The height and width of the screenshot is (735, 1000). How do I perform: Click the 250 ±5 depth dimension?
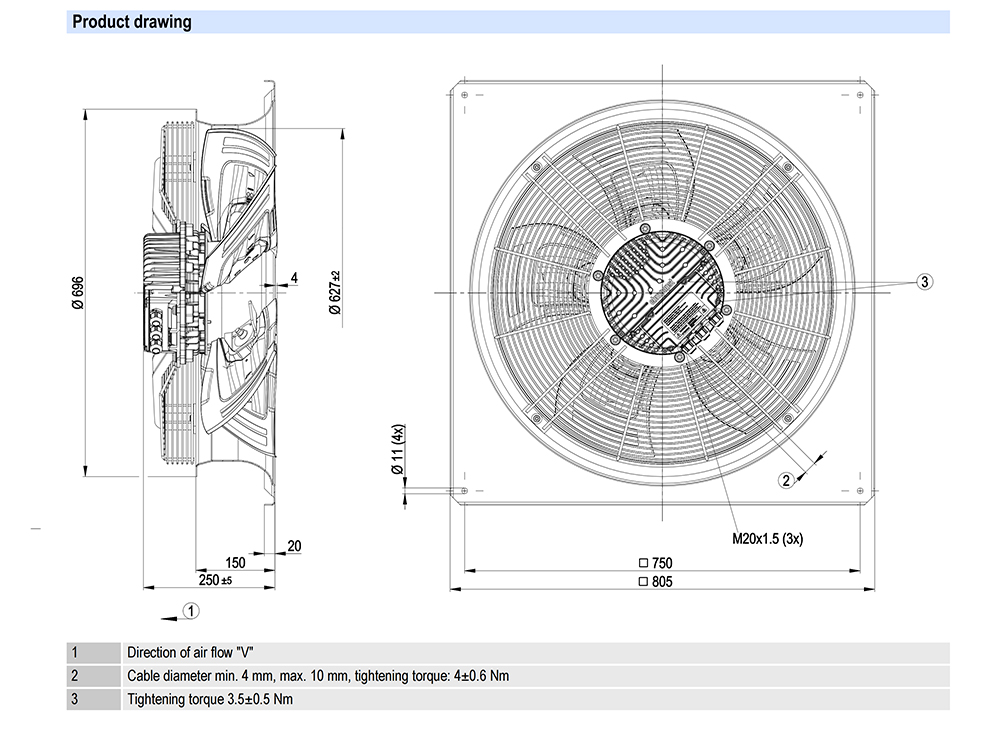pos(214,580)
